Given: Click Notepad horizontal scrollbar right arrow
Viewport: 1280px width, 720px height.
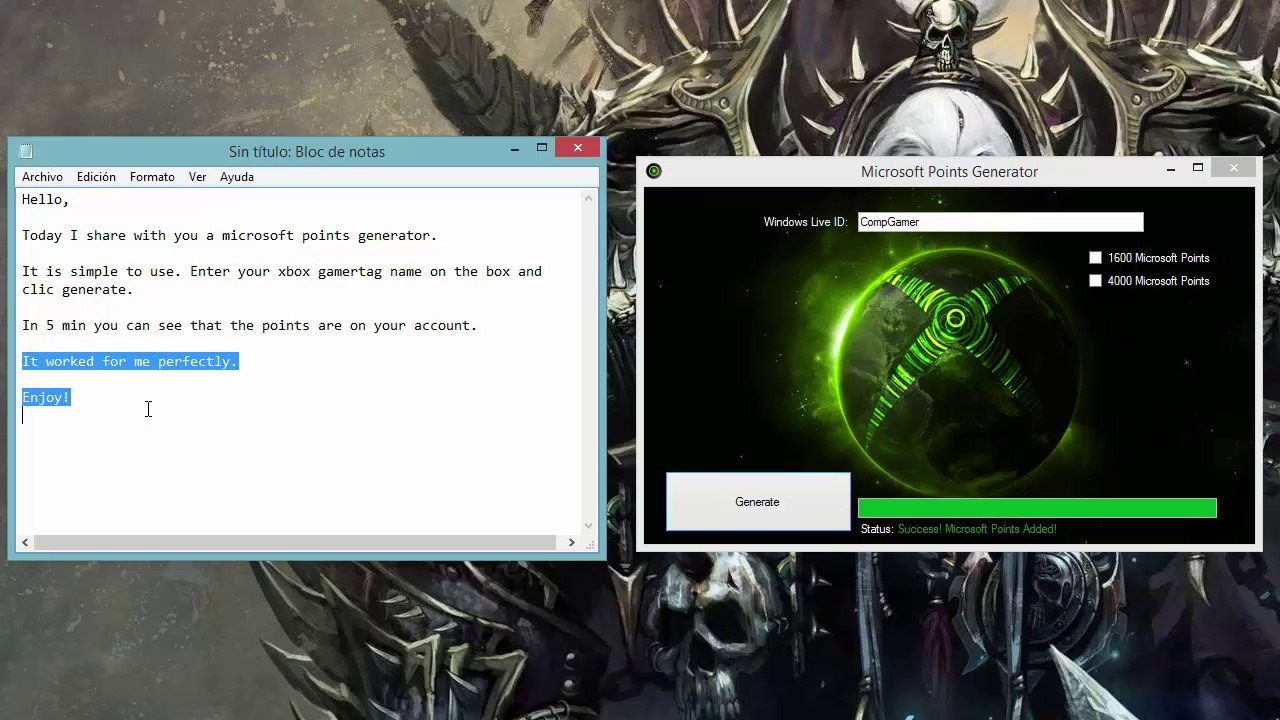Looking at the screenshot, I should coord(571,542).
